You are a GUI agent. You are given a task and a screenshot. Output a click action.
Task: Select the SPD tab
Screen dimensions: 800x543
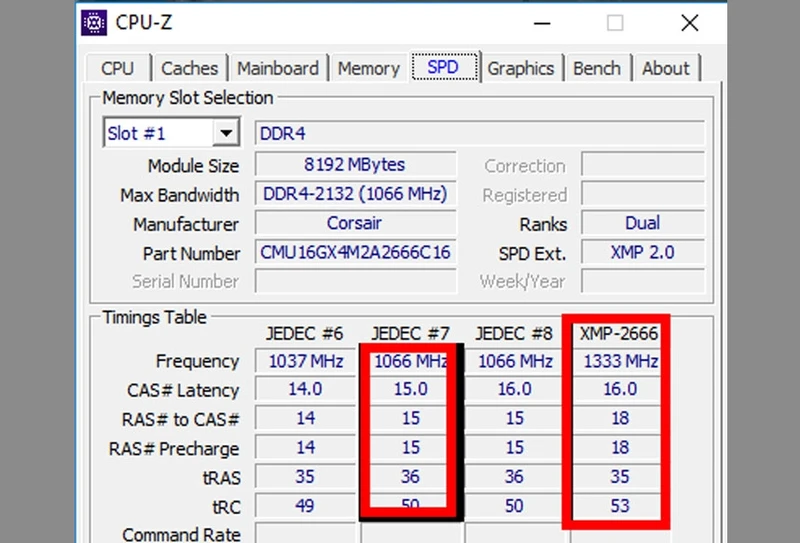[443, 66]
